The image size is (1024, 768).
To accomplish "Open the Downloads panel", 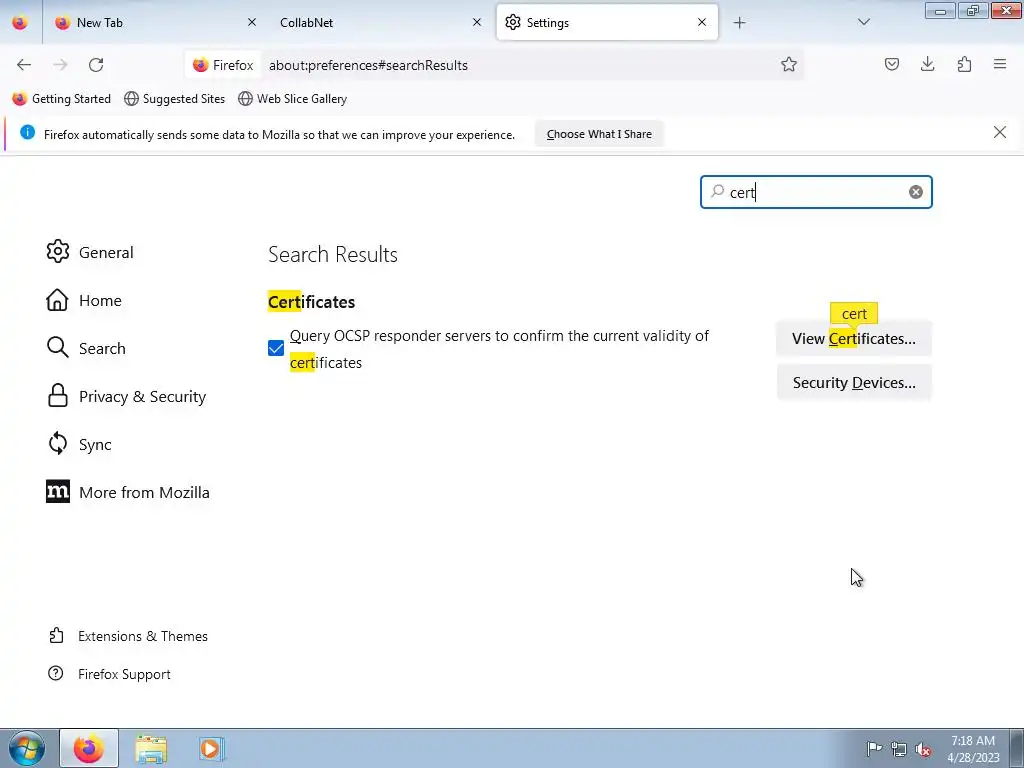I will pyautogui.click(x=928, y=64).
